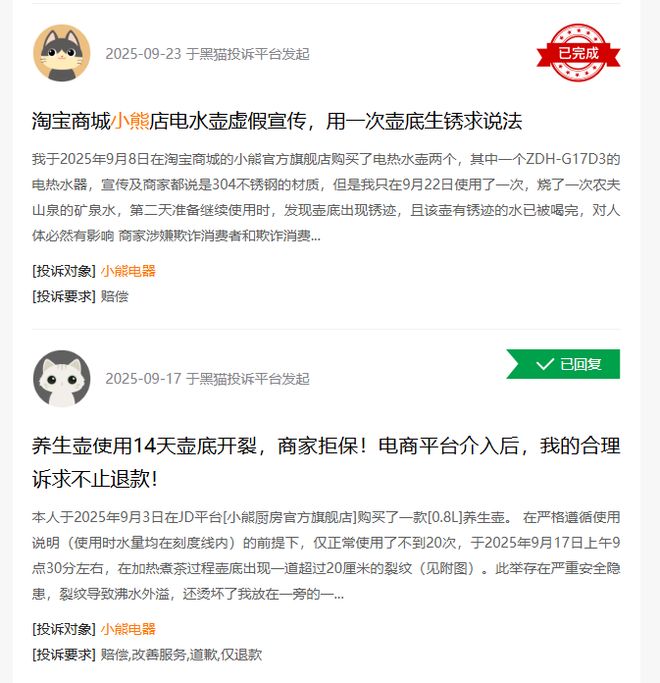Click 于黑猫投诉平台发起 text beside first avatar
This screenshot has height=683, width=660.
248,54
